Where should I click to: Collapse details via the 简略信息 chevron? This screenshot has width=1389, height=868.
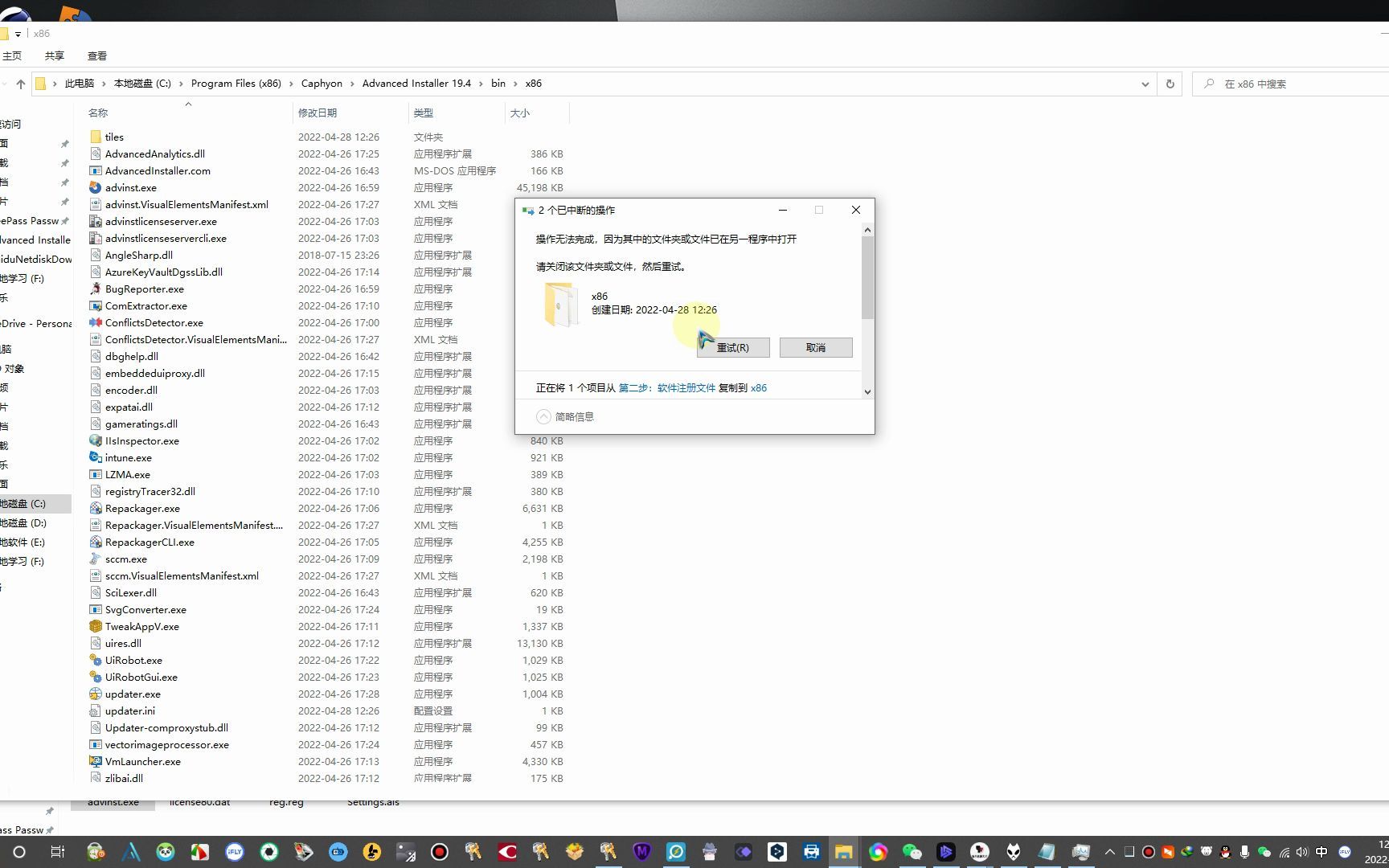(x=544, y=416)
